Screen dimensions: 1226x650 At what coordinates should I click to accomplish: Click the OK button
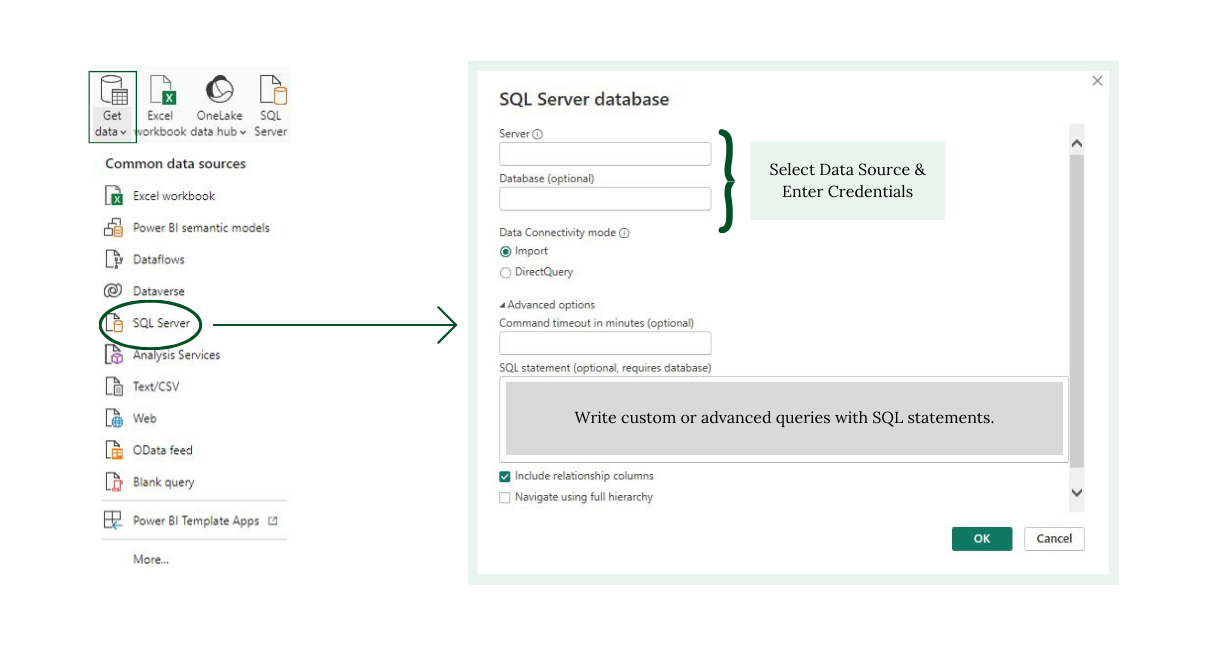pos(982,539)
